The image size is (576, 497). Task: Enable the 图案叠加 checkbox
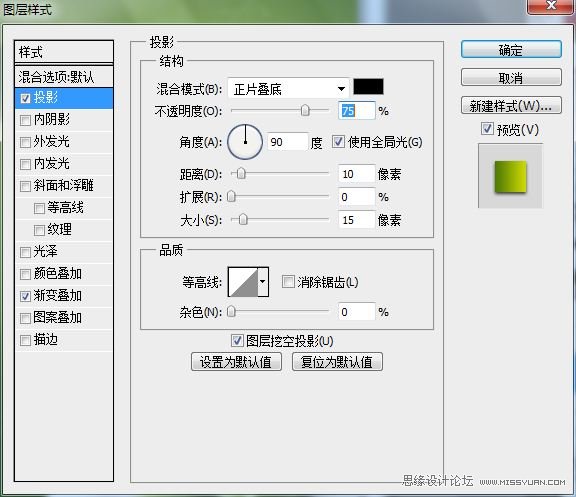pyautogui.click(x=25, y=318)
